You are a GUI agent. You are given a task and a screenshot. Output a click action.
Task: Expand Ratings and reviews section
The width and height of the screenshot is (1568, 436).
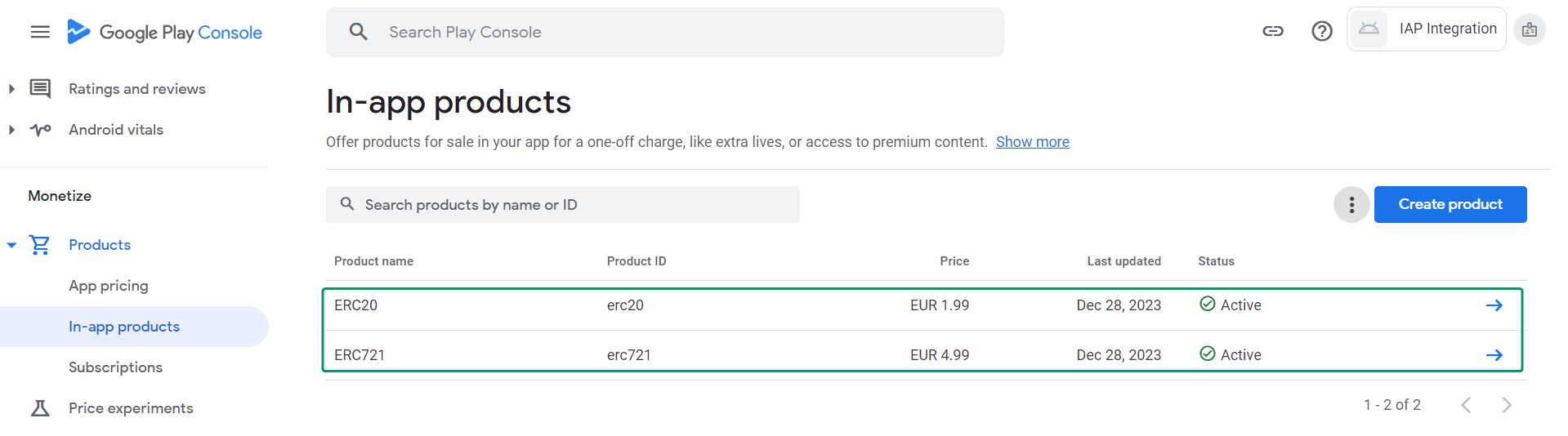pyautogui.click(x=11, y=89)
